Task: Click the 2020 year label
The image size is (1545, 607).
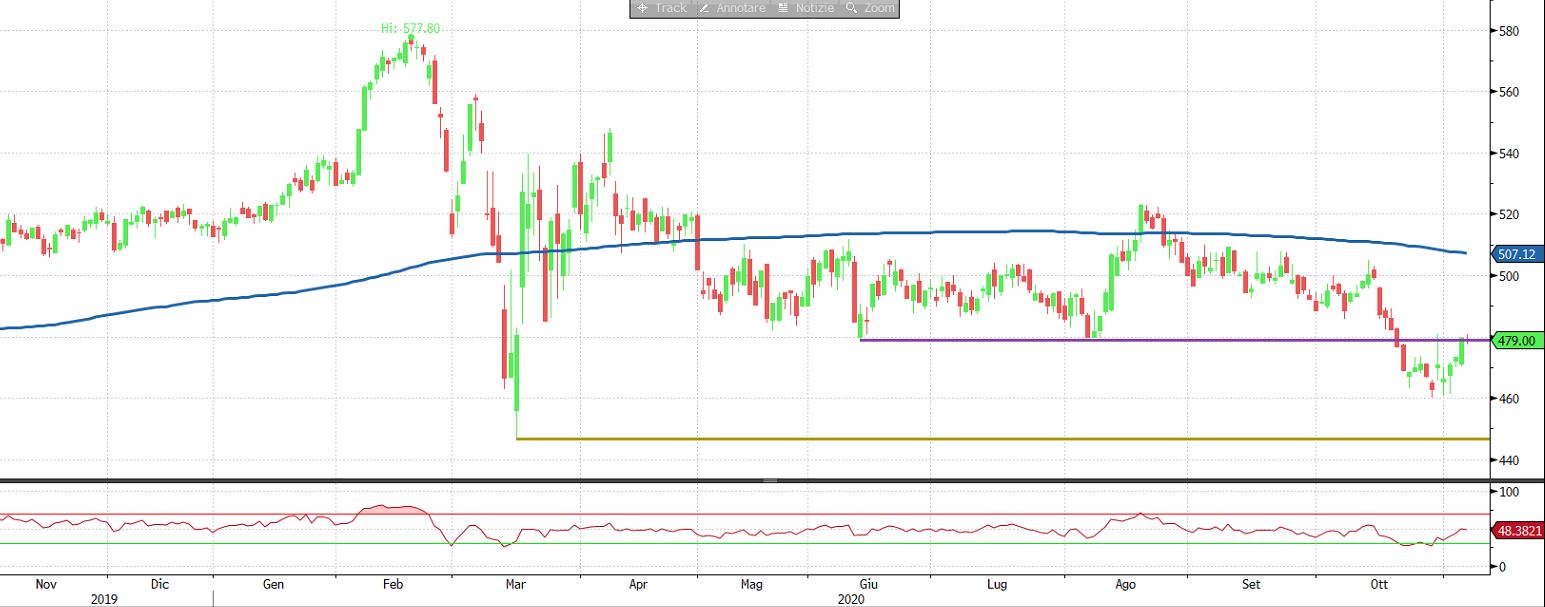Action: coord(853,599)
